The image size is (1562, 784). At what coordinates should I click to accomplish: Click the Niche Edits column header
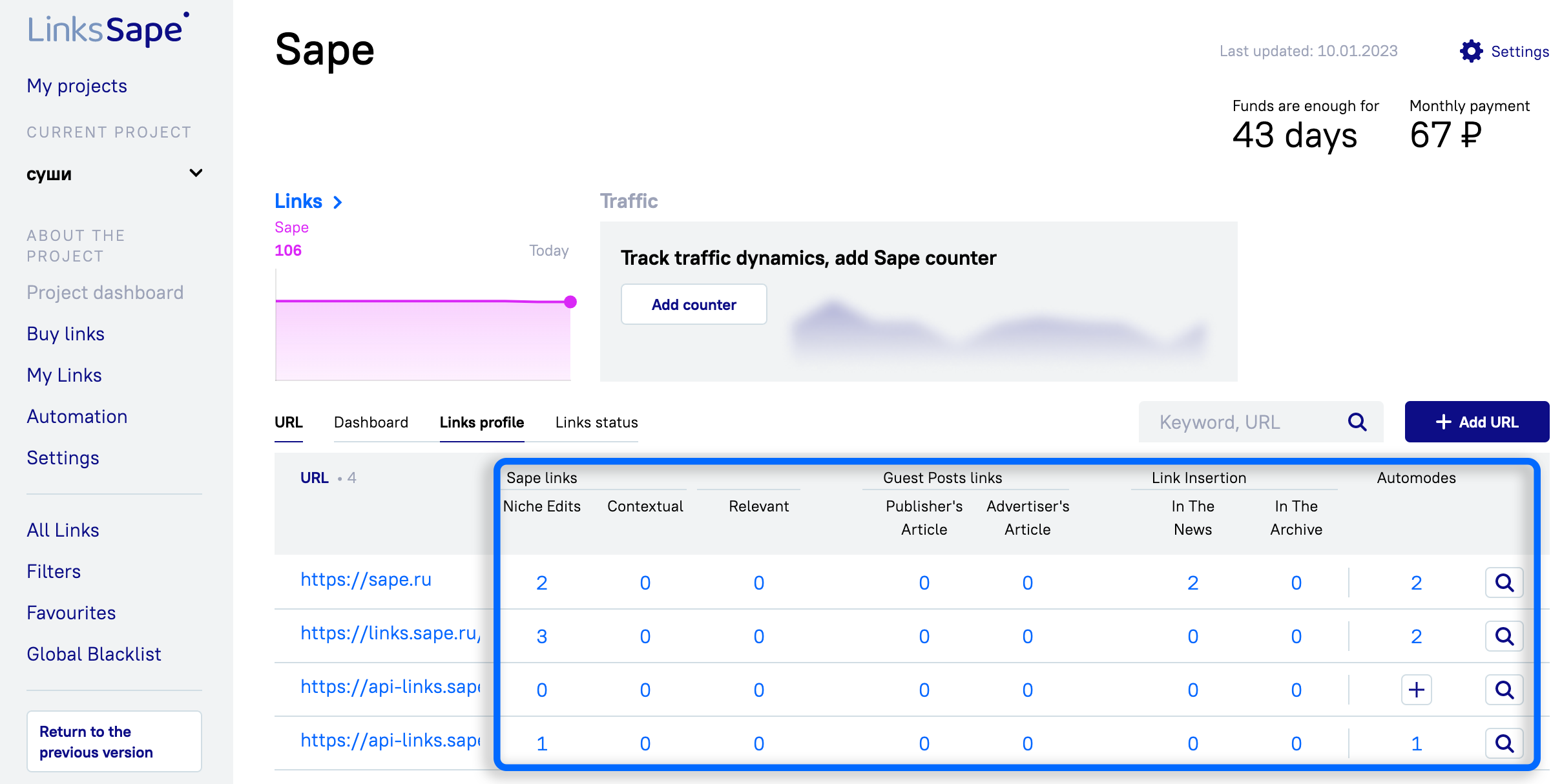541,506
